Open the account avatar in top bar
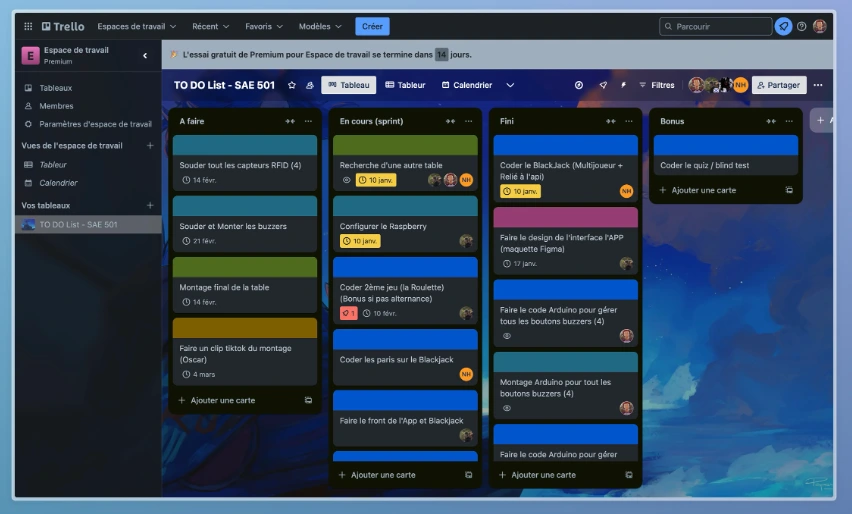 click(x=819, y=26)
